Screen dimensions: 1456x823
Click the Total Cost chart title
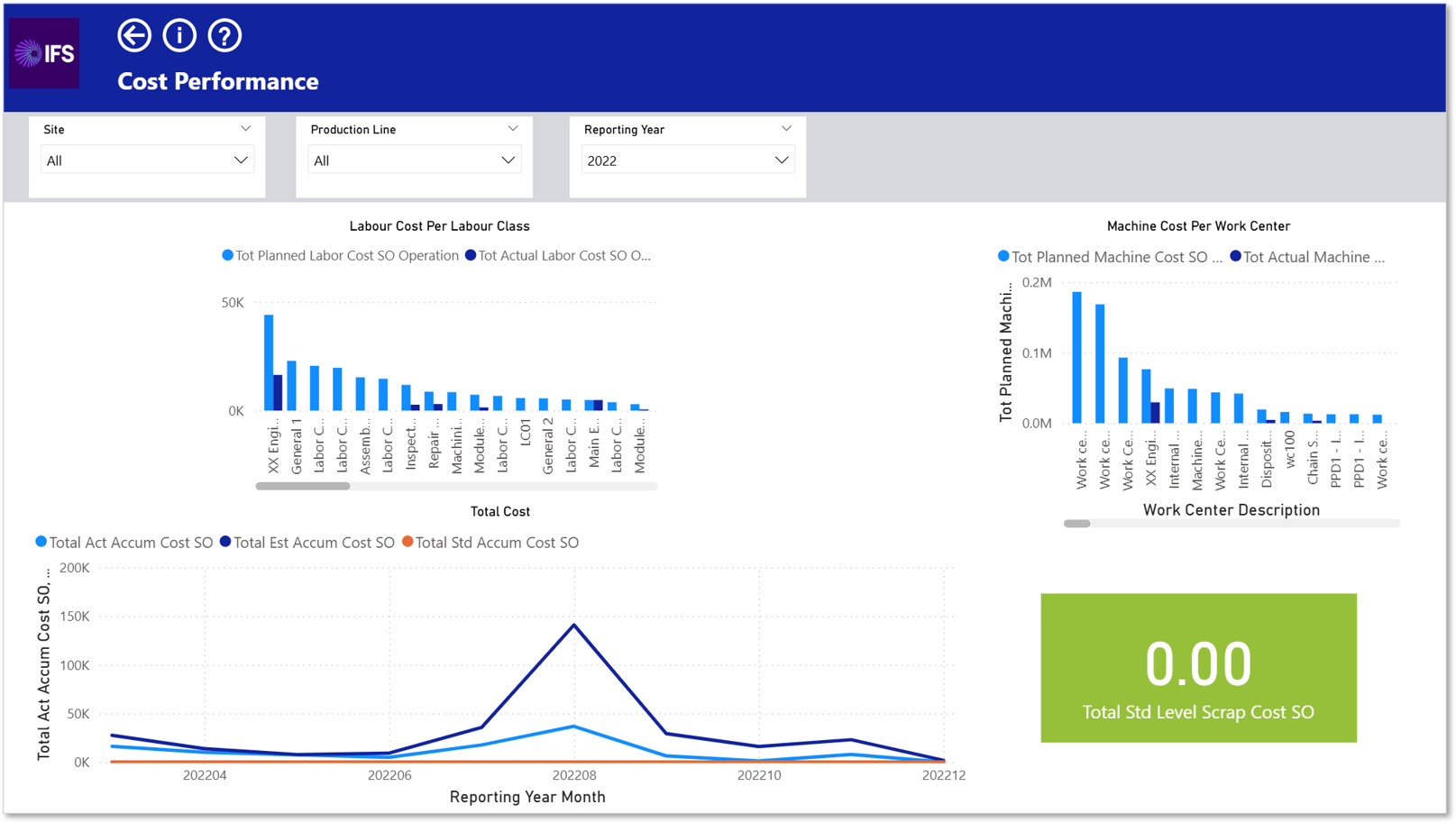500,511
